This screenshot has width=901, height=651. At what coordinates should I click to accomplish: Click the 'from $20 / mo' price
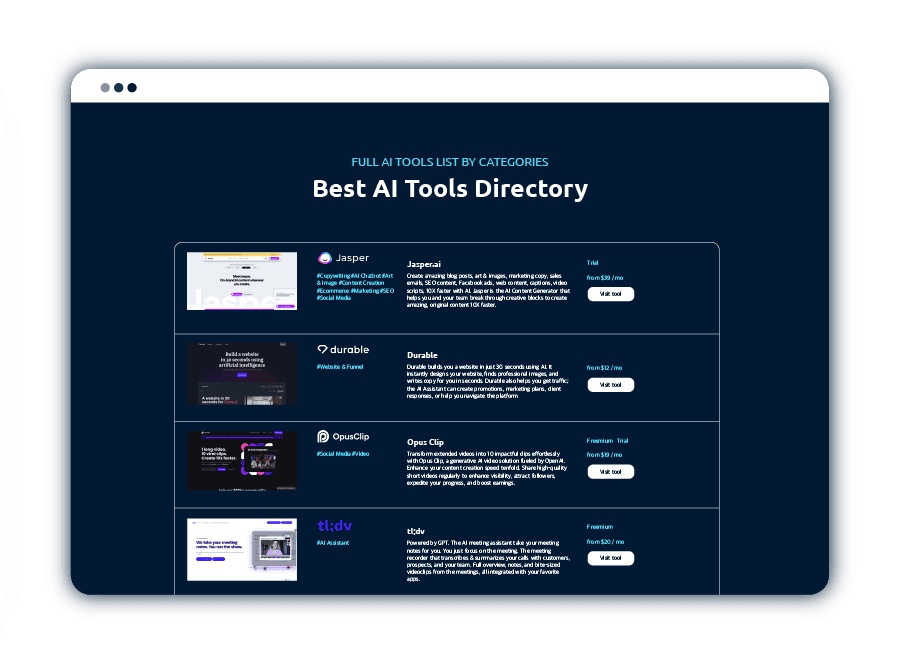605,541
